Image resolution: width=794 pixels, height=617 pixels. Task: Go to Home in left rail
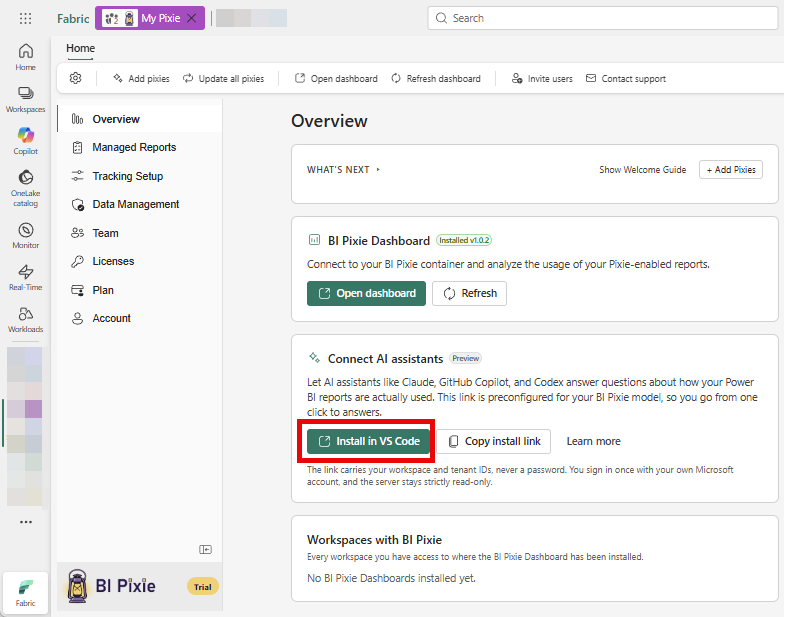point(25,57)
